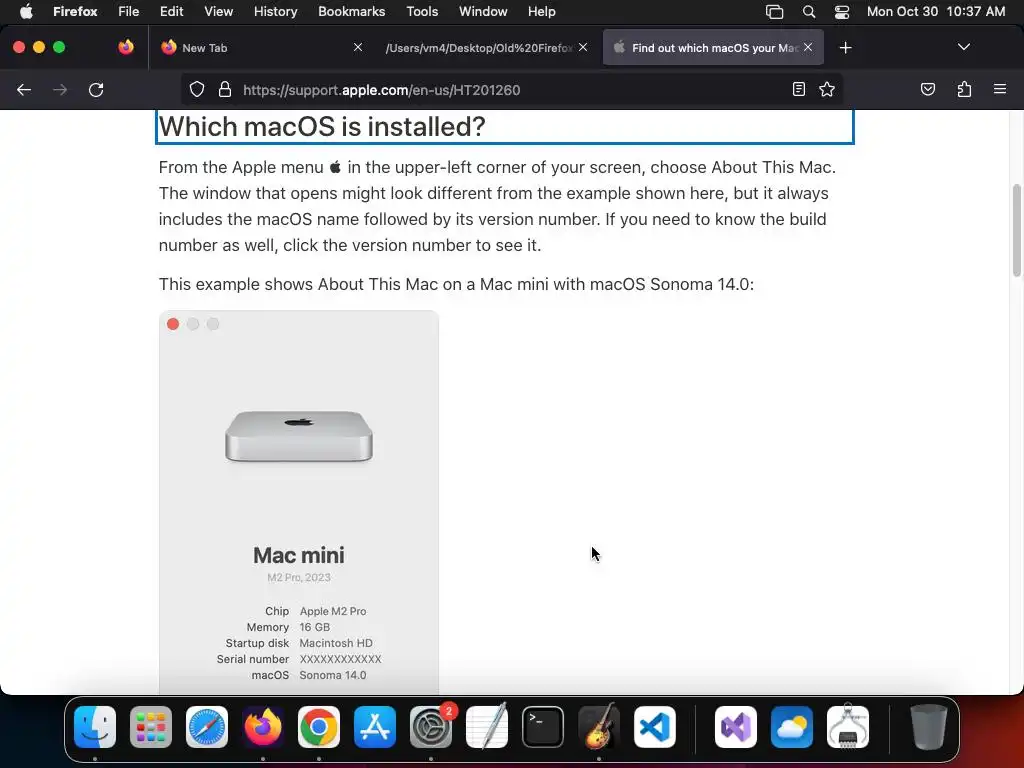List all tabs with the chevron dropdown
Viewport: 1024px width, 768px height.
click(964, 47)
